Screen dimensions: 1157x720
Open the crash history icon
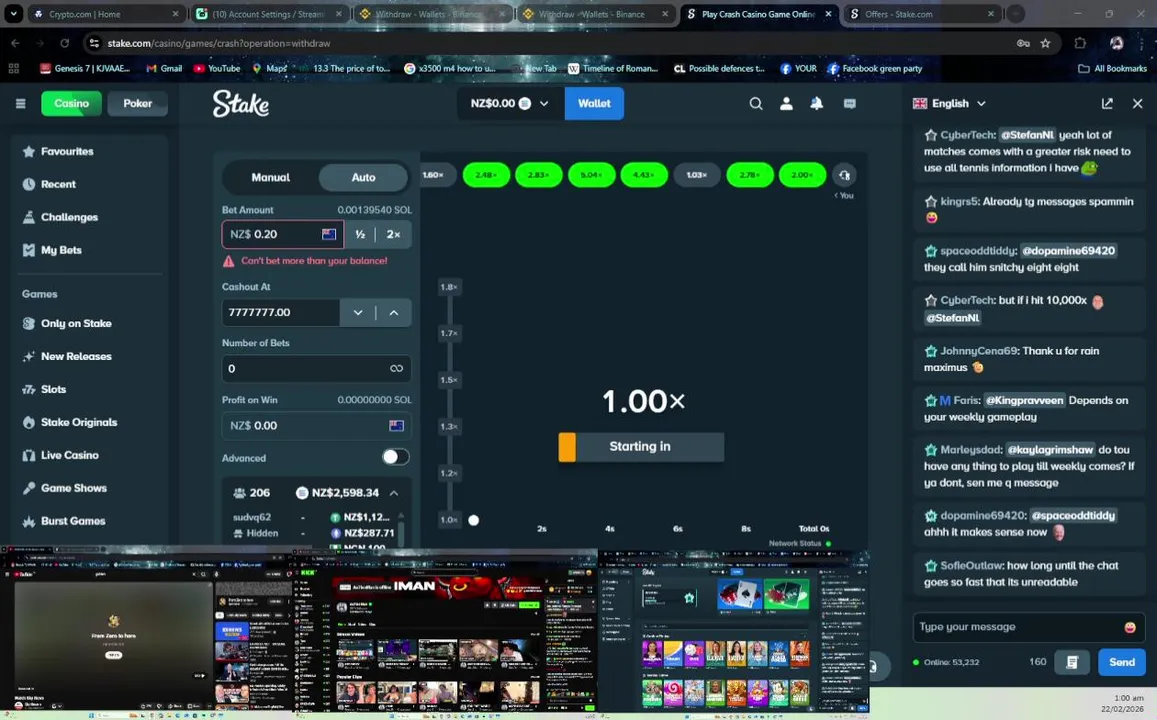tap(844, 175)
